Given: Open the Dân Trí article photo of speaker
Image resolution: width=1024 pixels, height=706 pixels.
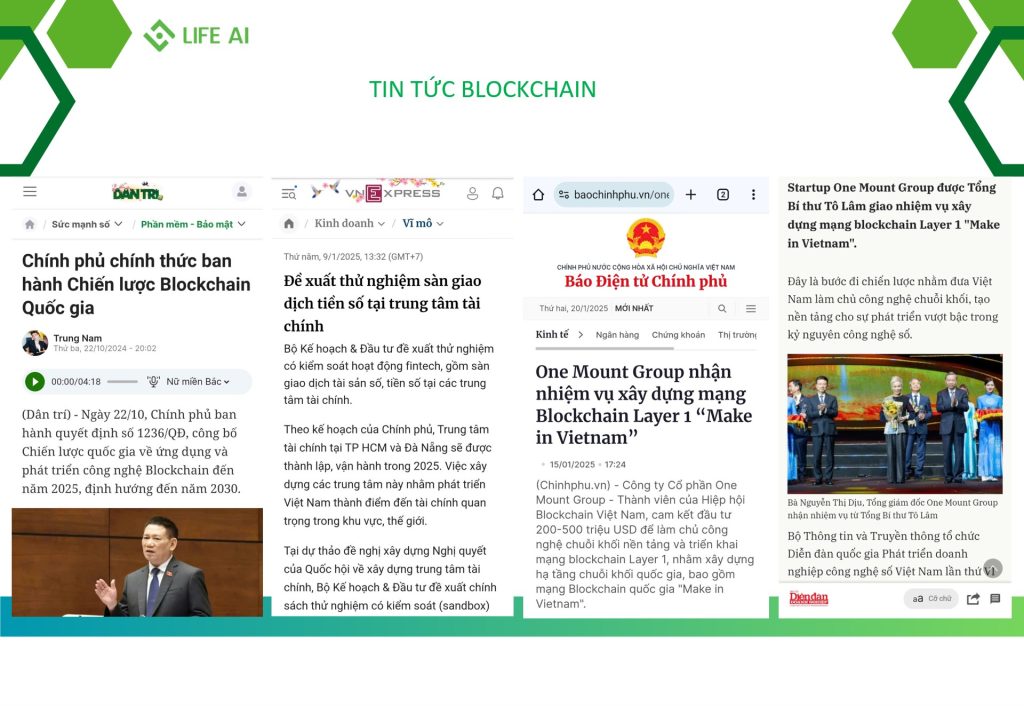Looking at the screenshot, I should click(x=137, y=562).
